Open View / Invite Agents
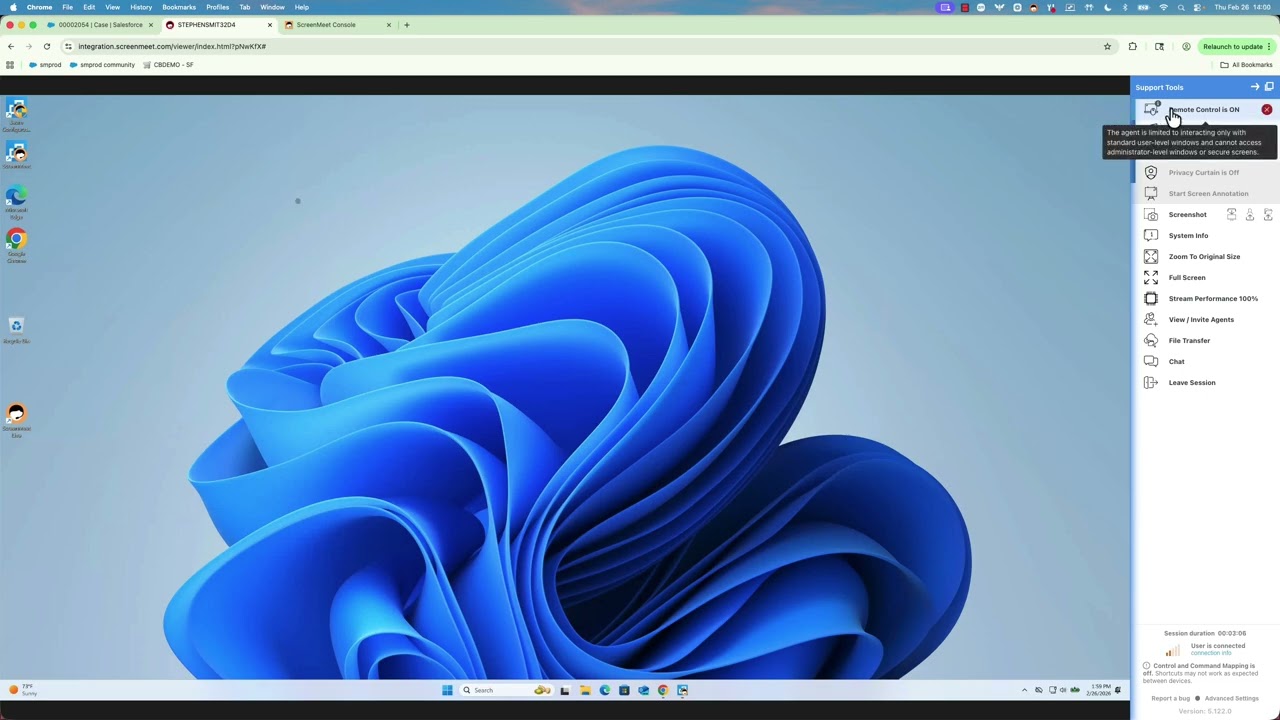The width and height of the screenshot is (1280, 720). click(x=1201, y=319)
